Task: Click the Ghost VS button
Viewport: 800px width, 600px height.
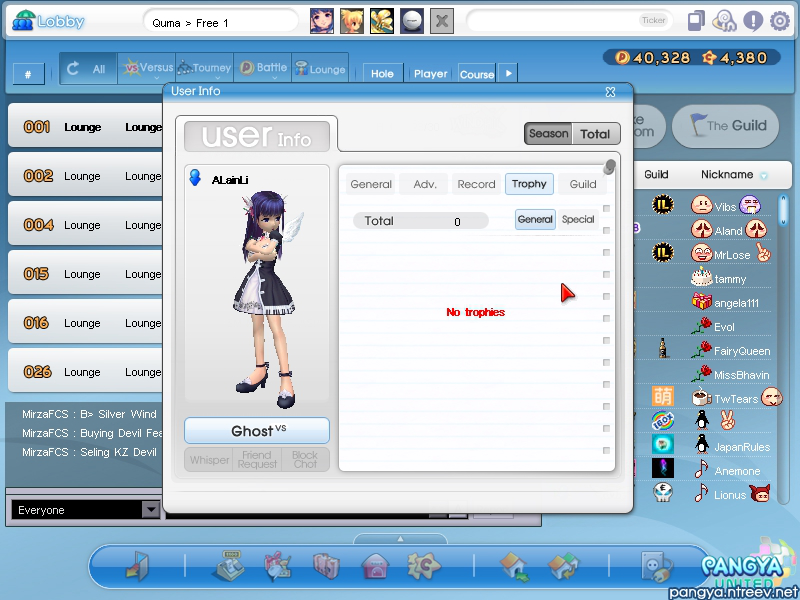Action: point(257,431)
